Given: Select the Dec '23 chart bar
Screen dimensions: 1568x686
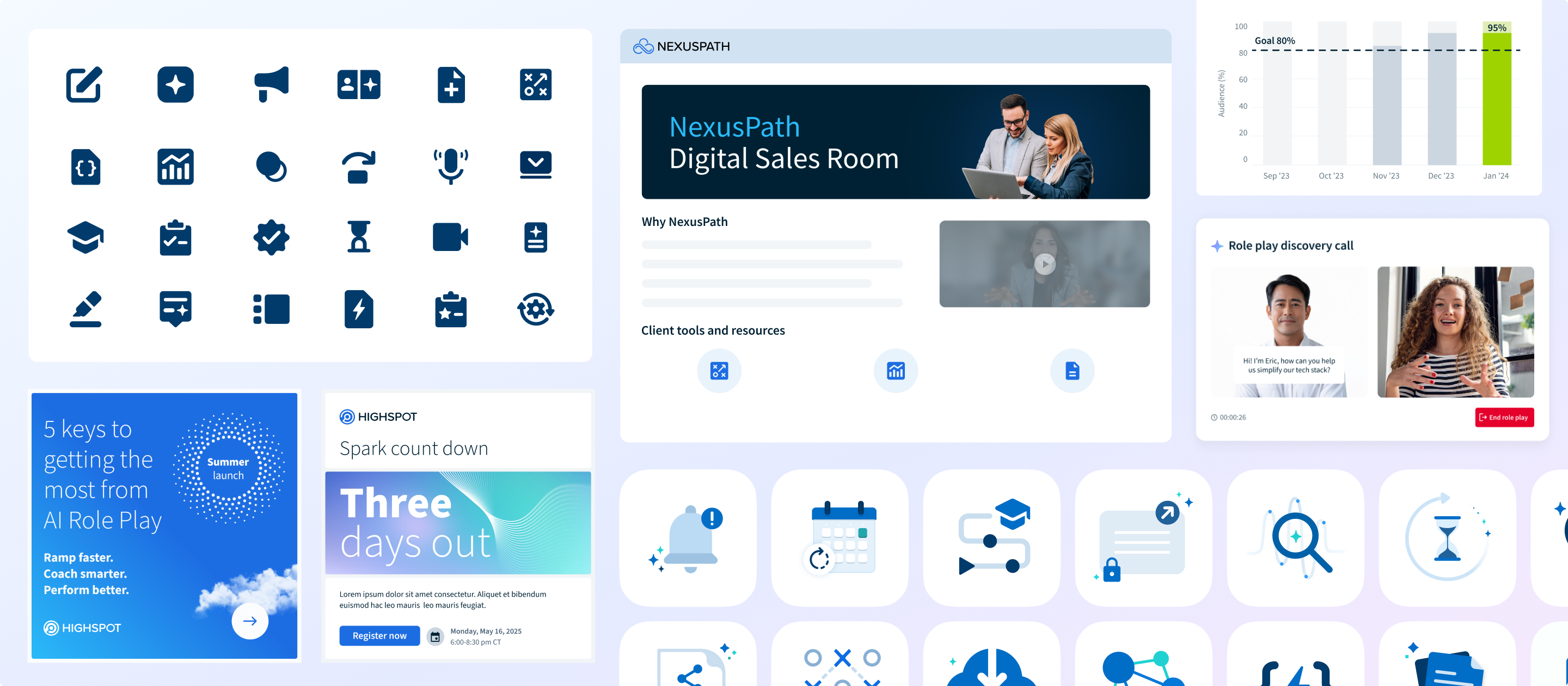Looking at the screenshot, I should coord(1442,99).
